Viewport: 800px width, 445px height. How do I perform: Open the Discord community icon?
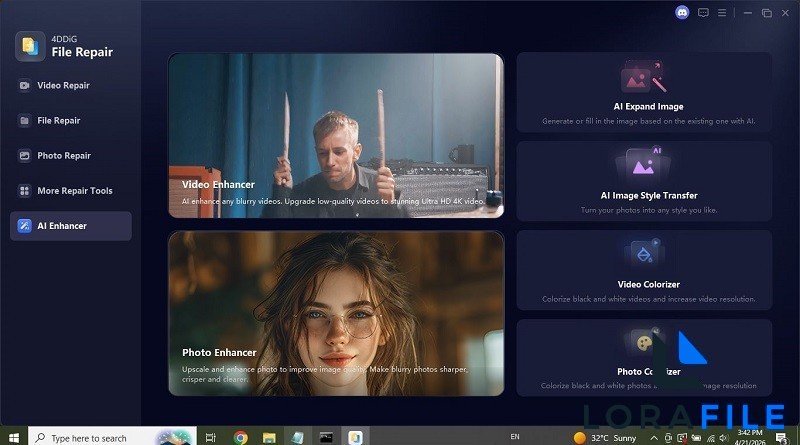tap(682, 13)
